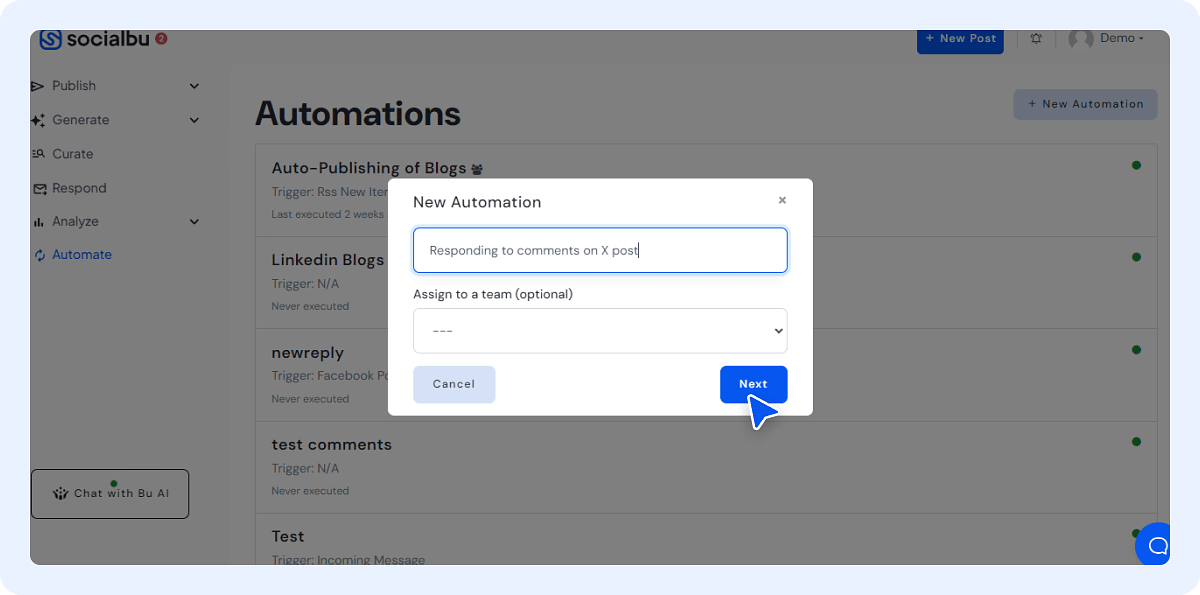Open the notification bell icon

tap(1036, 38)
